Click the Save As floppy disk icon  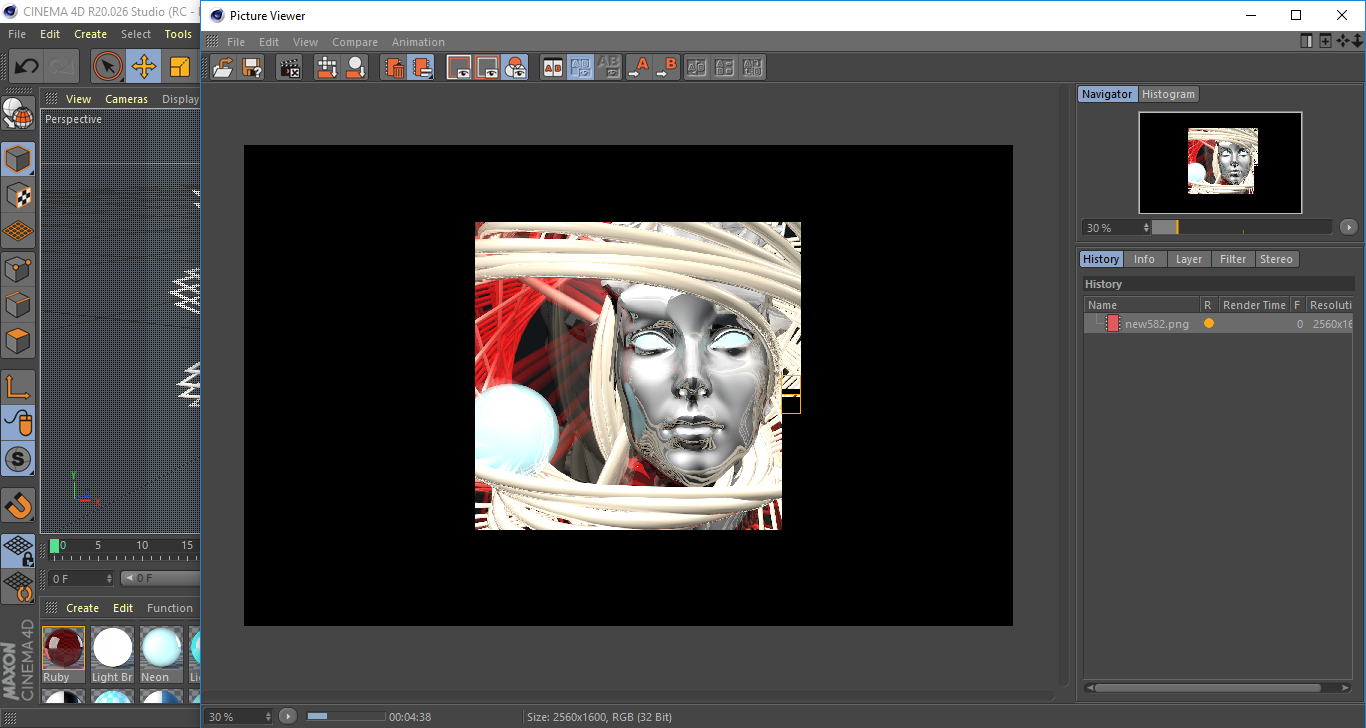[x=252, y=67]
